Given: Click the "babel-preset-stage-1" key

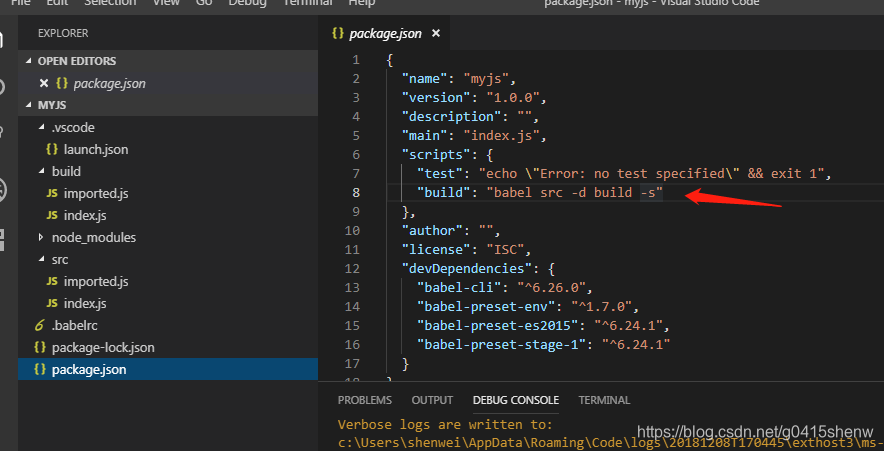Looking at the screenshot, I should (x=501, y=344).
